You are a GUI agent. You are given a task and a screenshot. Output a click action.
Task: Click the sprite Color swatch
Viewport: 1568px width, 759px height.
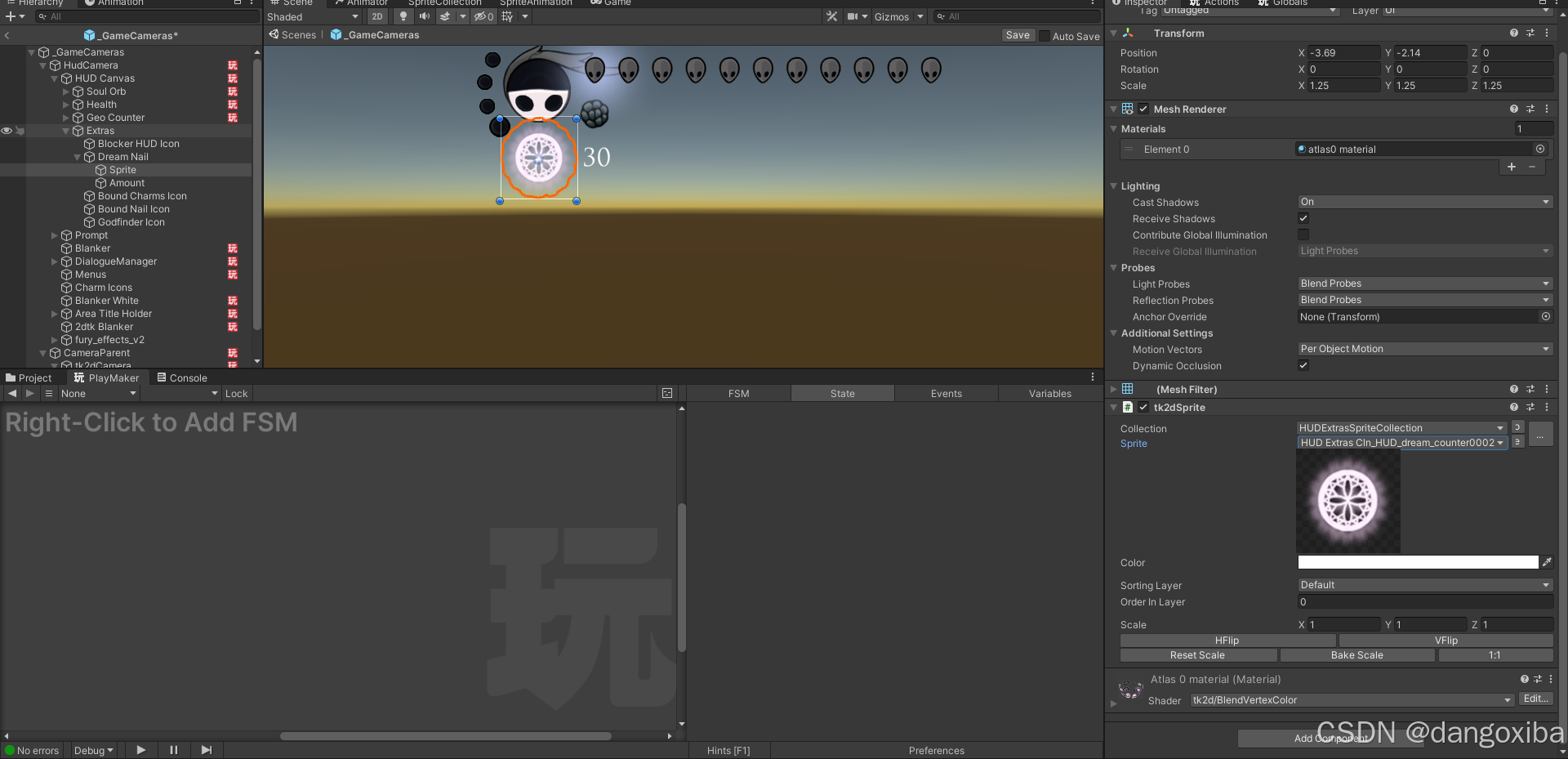[x=1418, y=562]
